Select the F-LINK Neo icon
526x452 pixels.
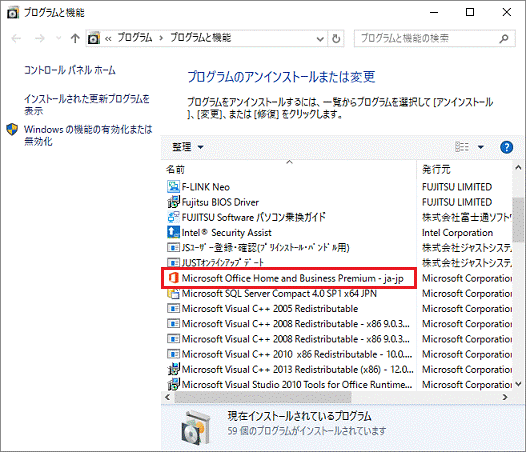pos(173,187)
